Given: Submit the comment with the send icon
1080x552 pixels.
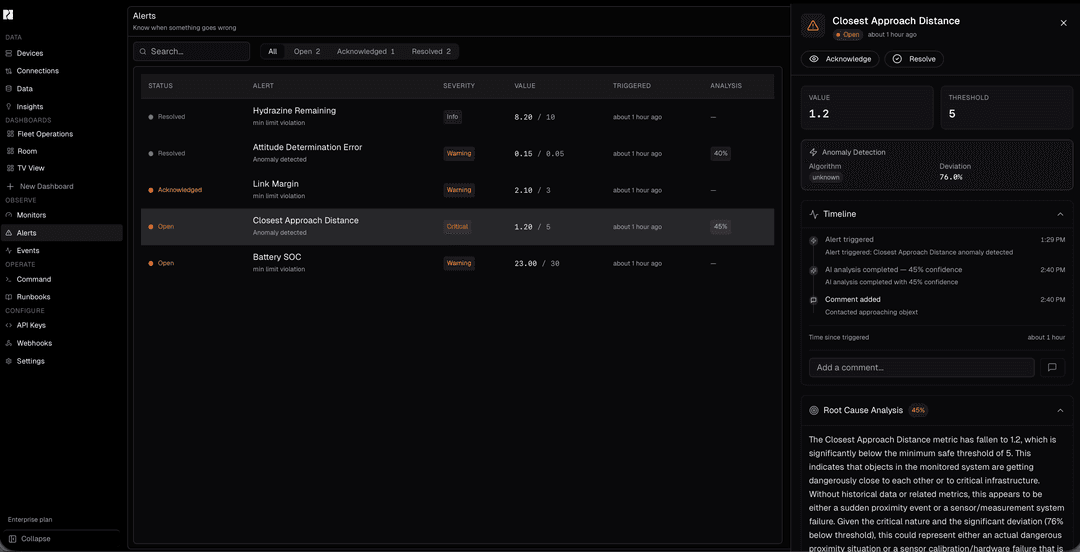Looking at the screenshot, I should coord(1052,367).
